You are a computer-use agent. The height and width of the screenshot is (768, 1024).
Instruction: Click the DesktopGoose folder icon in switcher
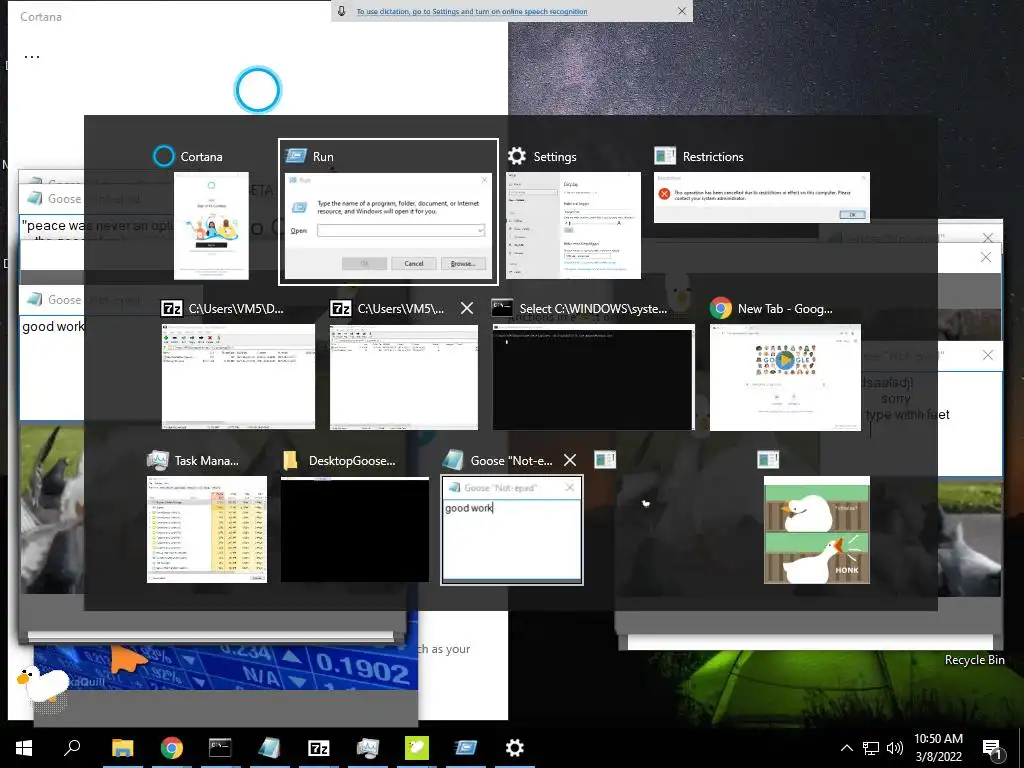point(291,460)
